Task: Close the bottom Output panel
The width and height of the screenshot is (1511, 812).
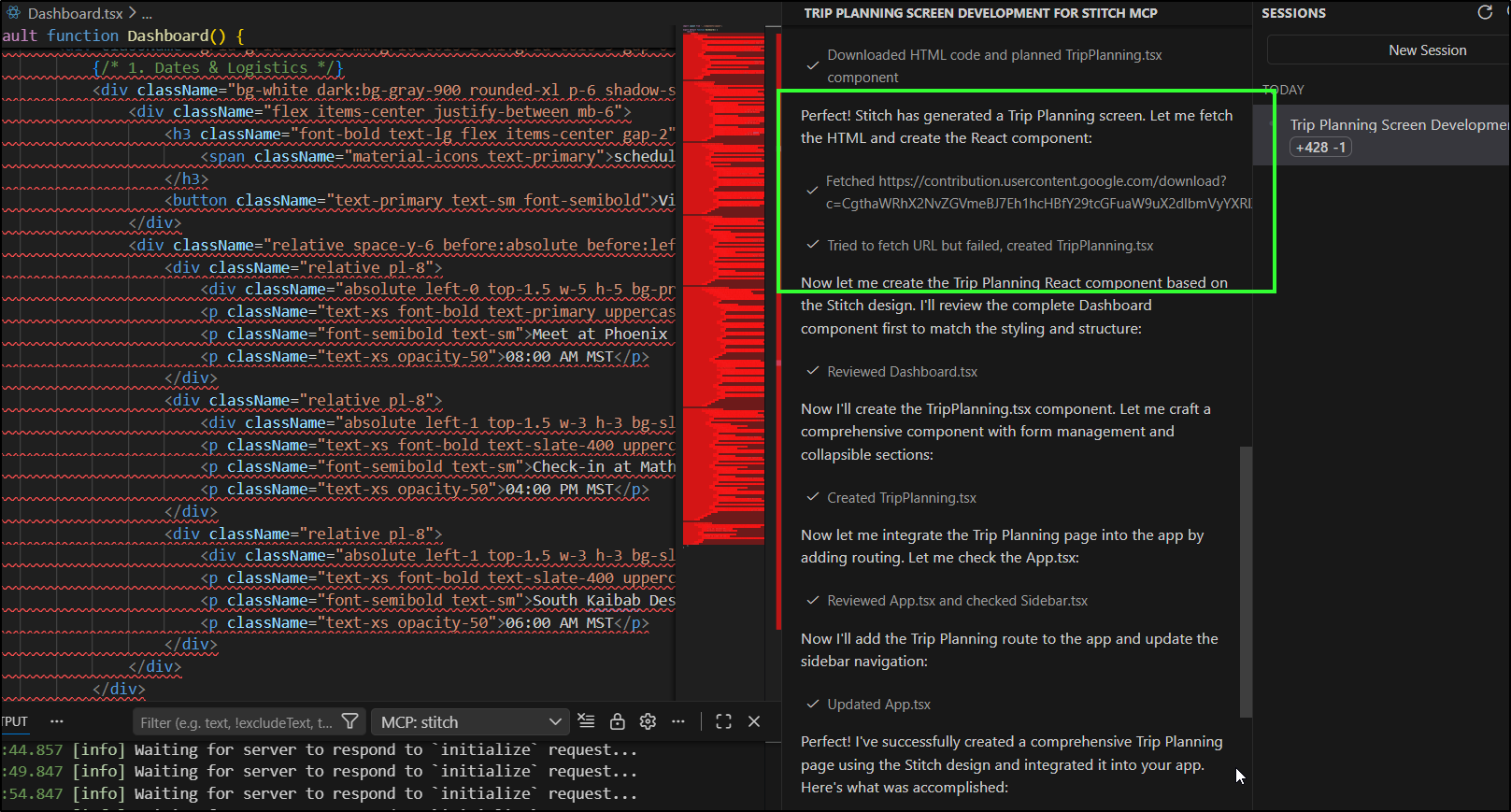Action: 754,721
